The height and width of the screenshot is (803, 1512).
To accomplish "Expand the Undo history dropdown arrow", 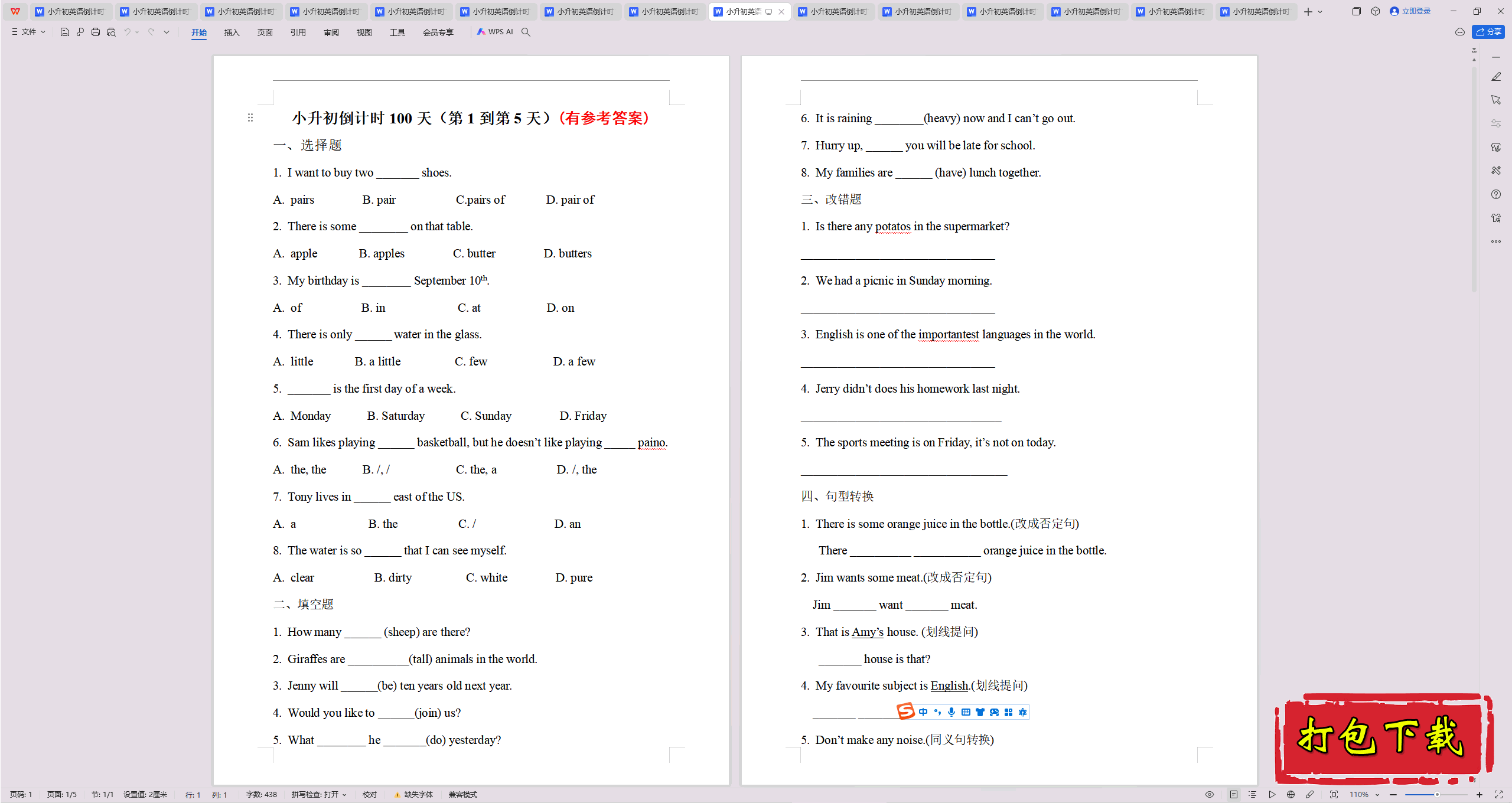I will 137,32.
